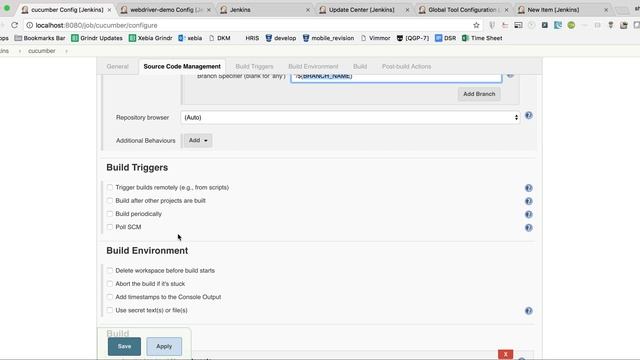Close the webdriver-demo Config tab
This screenshot has width=640, height=360.
coord(209,10)
